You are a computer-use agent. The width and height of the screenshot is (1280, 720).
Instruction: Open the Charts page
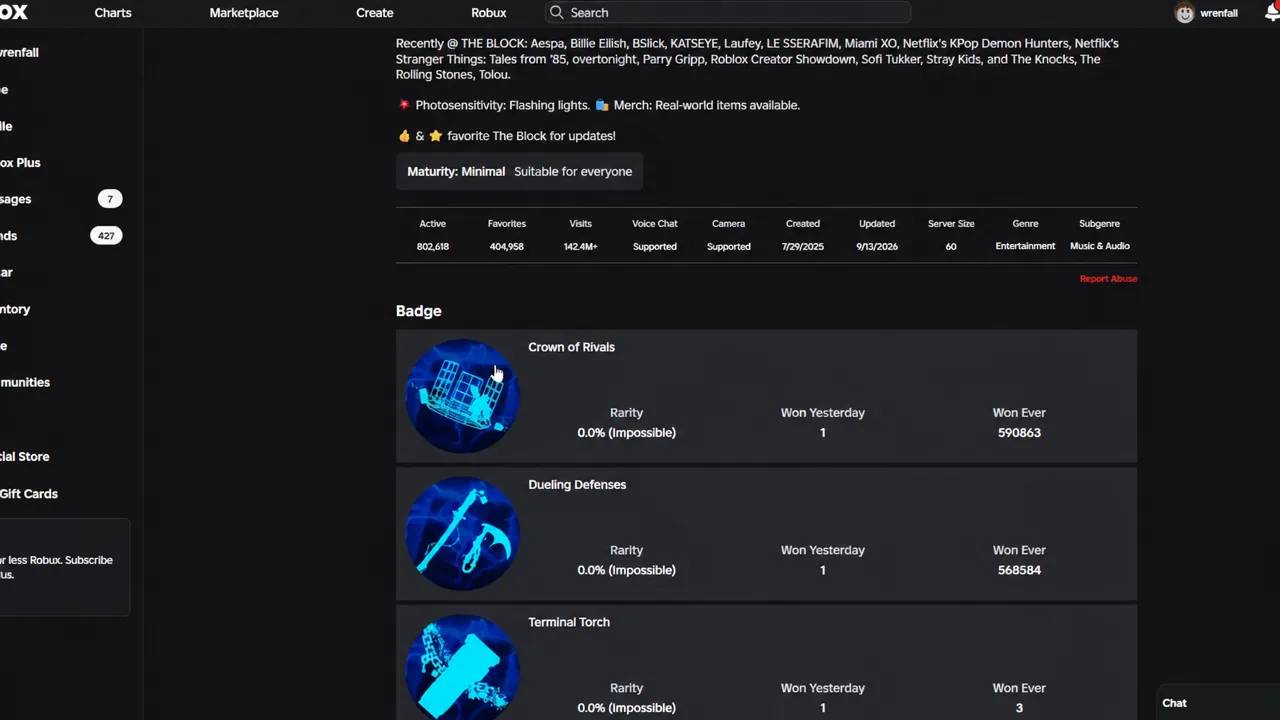[113, 13]
